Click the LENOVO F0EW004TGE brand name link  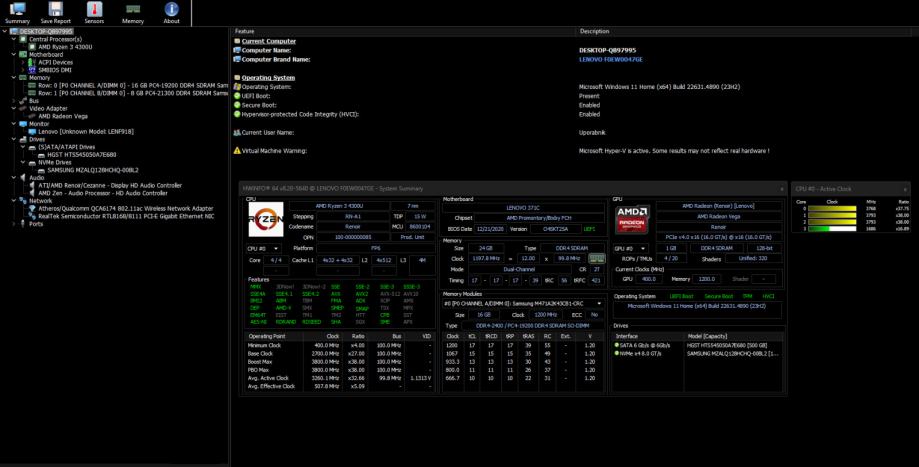click(x=612, y=59)
